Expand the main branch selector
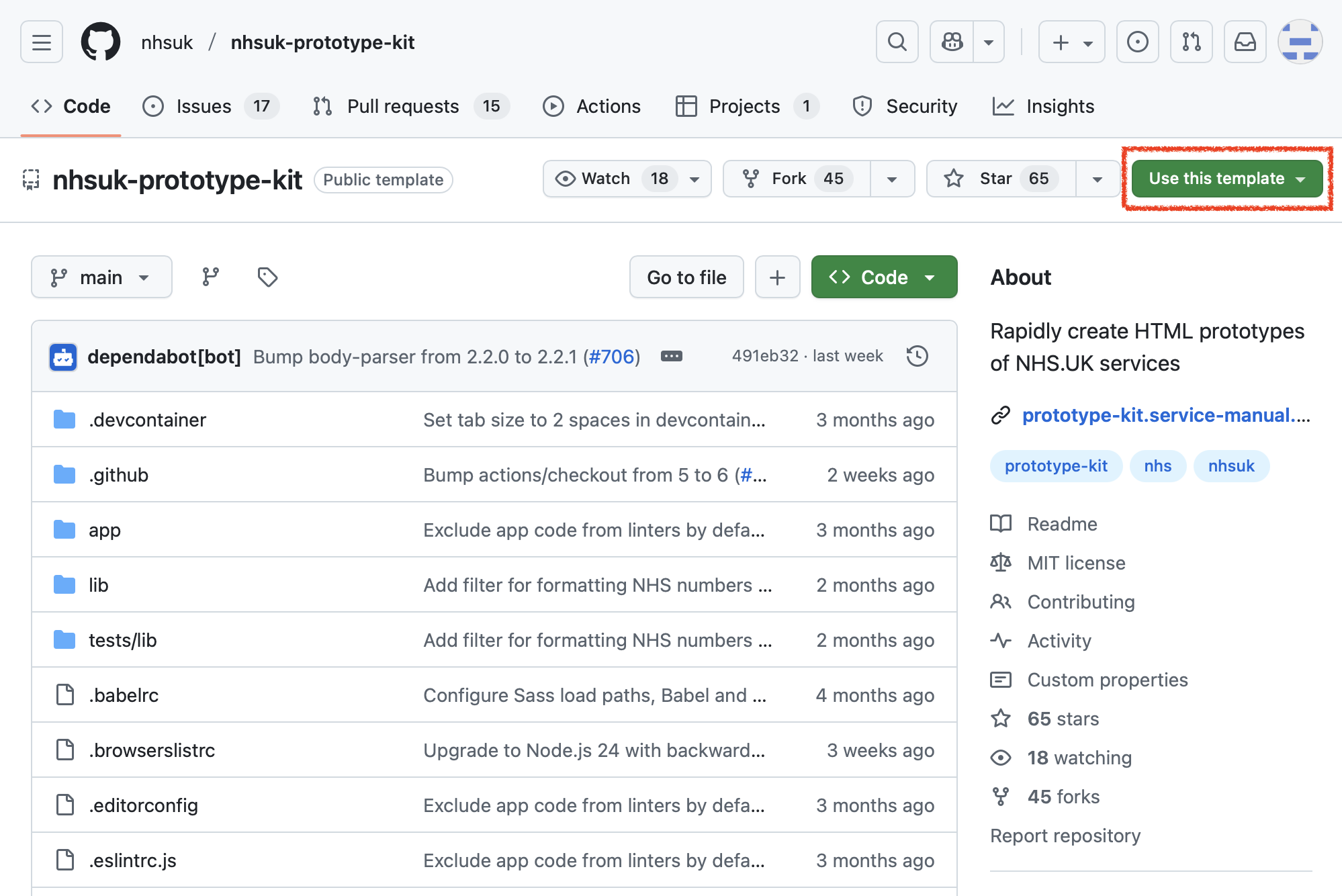The height and width of the screenshot is (896, 1342). coord(101,277)
